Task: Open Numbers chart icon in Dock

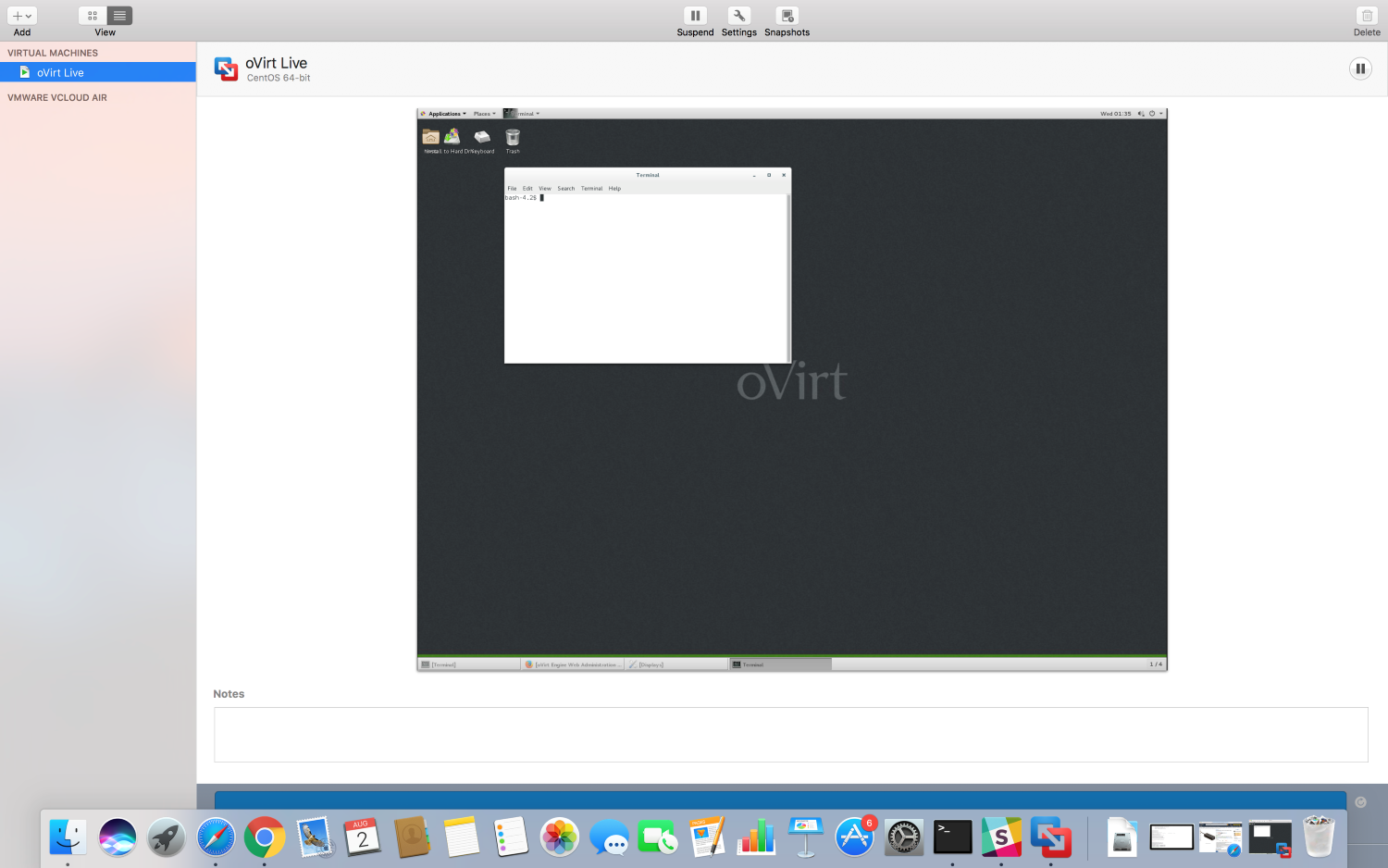Action: (756, 837)
